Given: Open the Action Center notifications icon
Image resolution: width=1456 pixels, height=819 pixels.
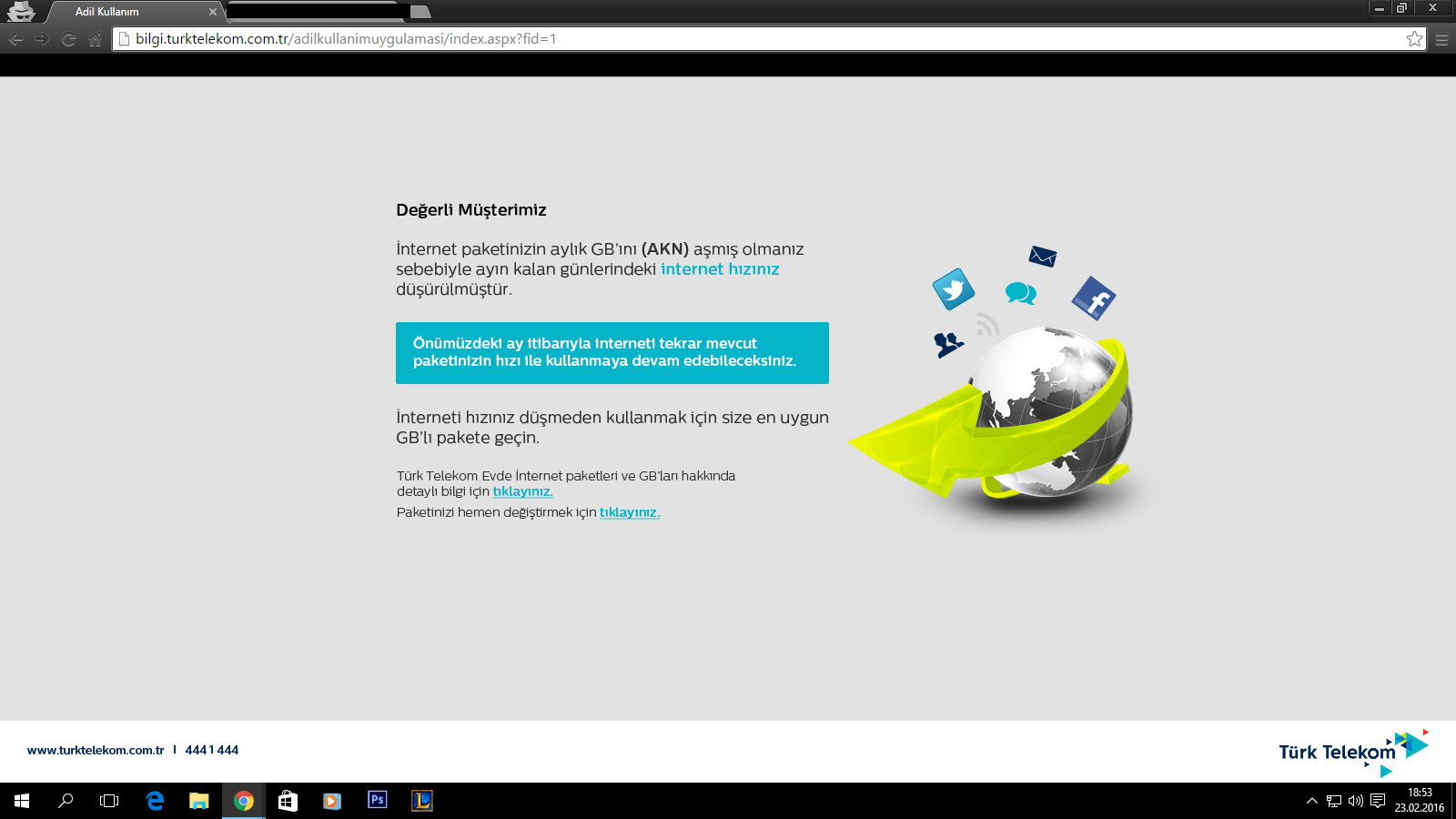Looking at the screenshot, I should 1378,801.
